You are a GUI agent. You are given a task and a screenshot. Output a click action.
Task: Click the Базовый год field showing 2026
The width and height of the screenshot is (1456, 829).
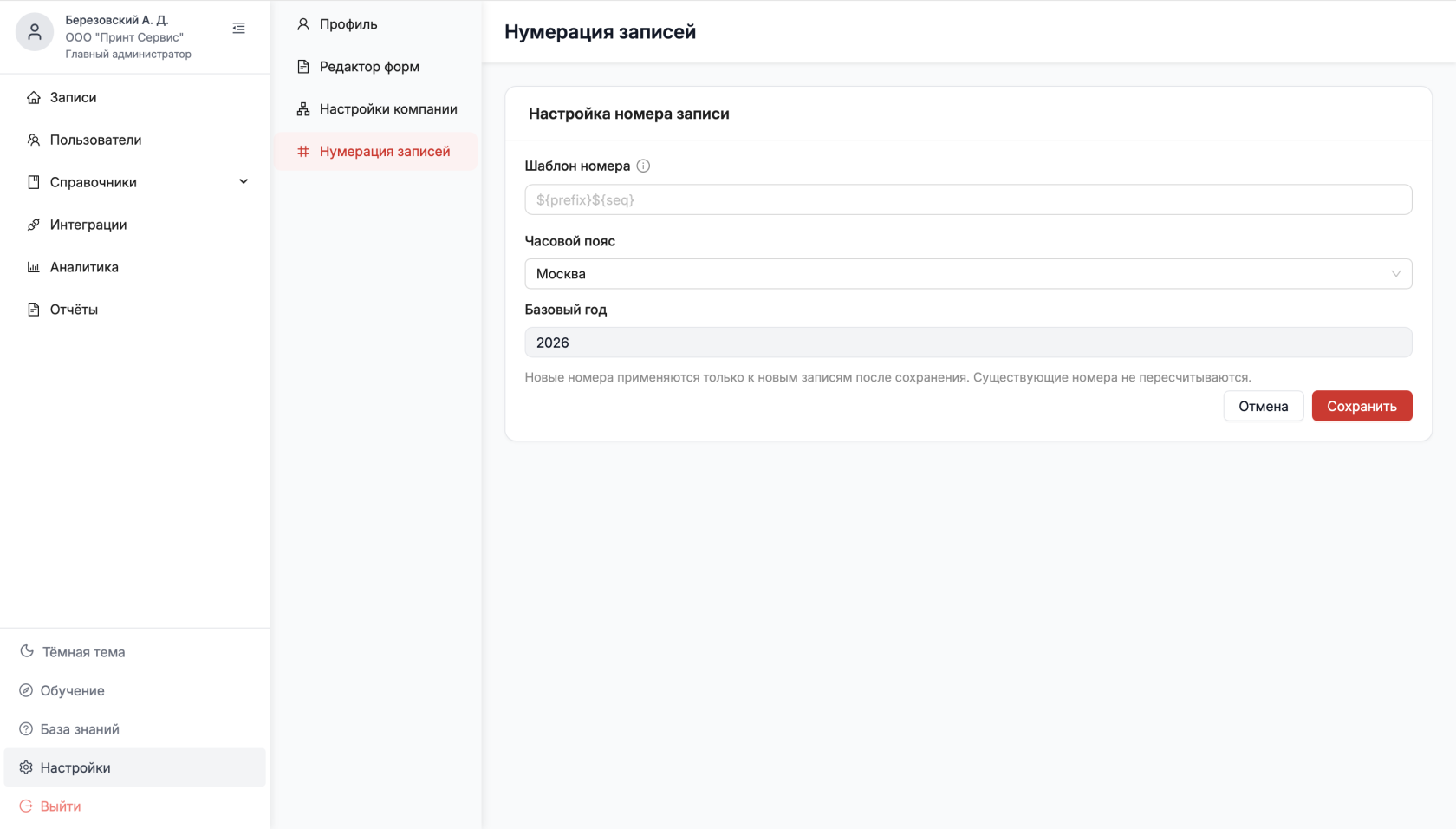(x=968, y=343)
